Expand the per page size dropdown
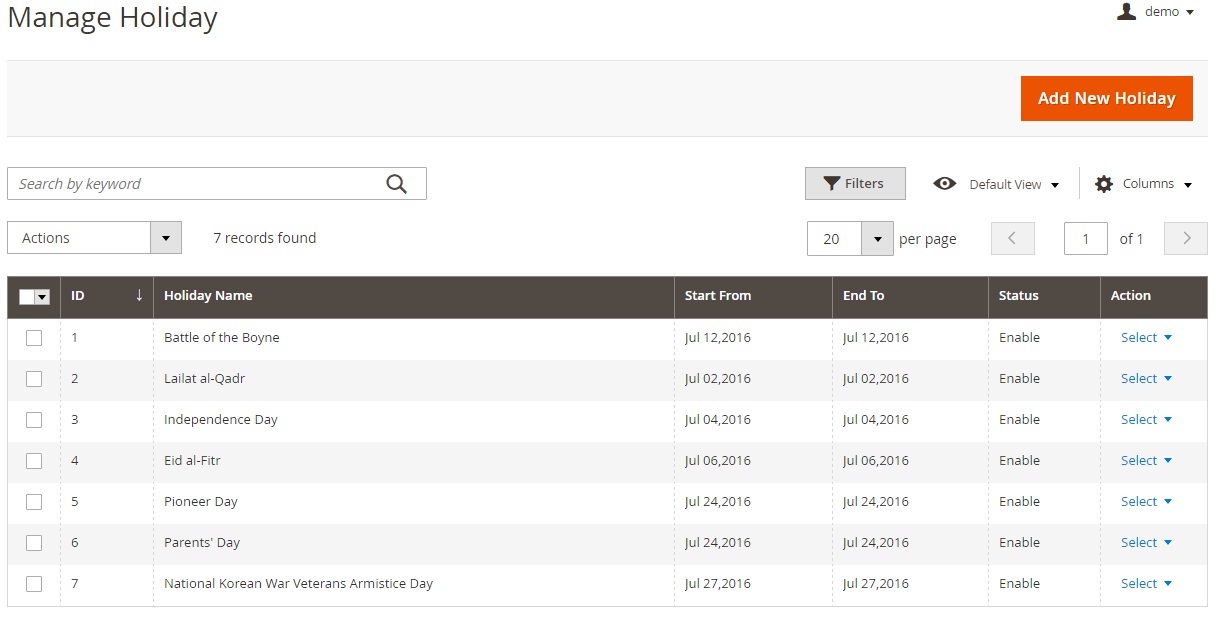The height and width of the screenshot is (617, 1219). tap(877, 239)
